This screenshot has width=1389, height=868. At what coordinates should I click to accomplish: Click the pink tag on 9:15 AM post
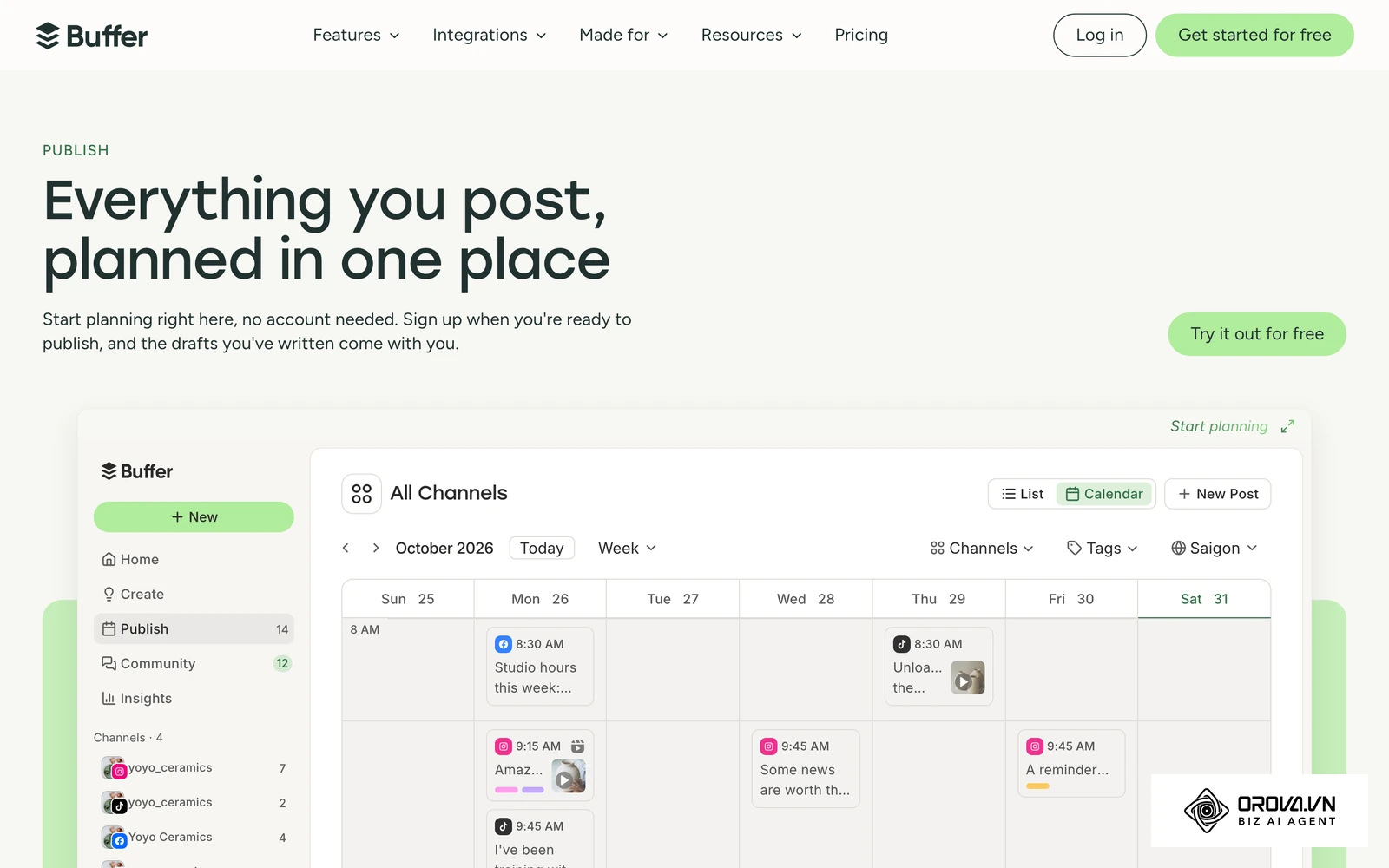(x=506, y=790)
